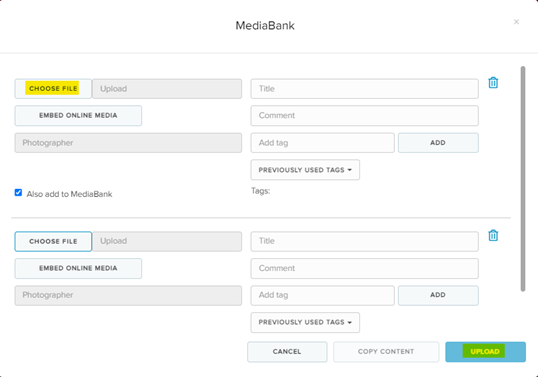This screenshot has width=538, height=377.
Task: Click the blue Upload button
Action: [x=486, y=352]
